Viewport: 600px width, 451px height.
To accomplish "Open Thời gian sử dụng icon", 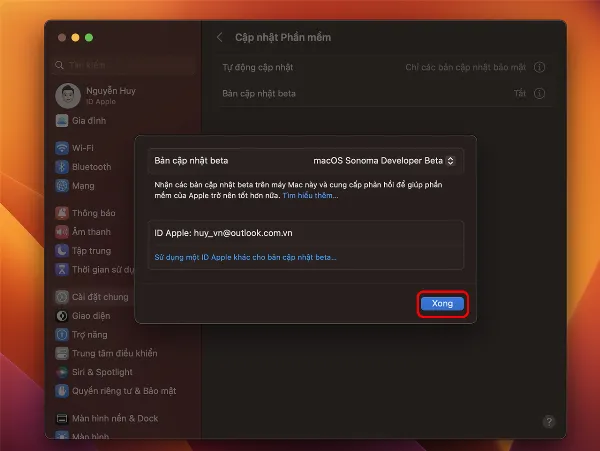I will (62, 270).
